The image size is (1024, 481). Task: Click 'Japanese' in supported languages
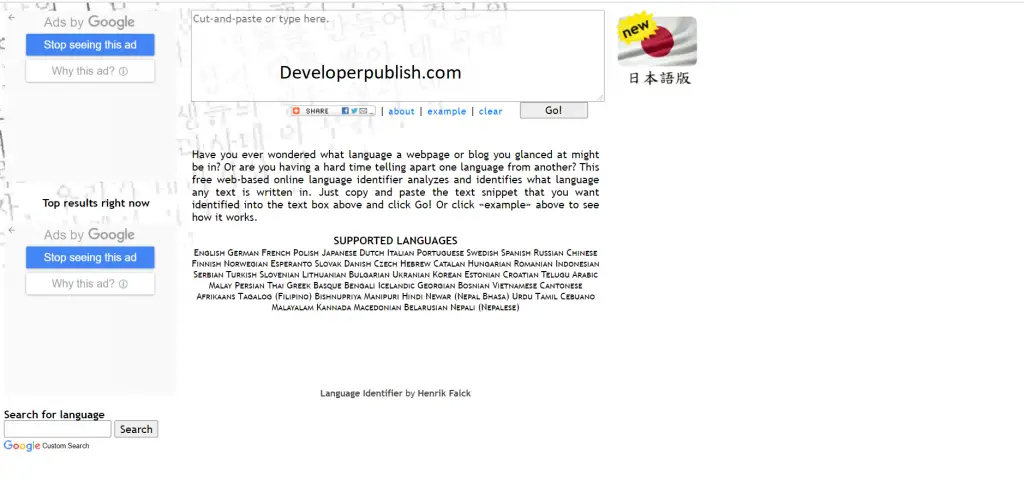click(339, 253)
